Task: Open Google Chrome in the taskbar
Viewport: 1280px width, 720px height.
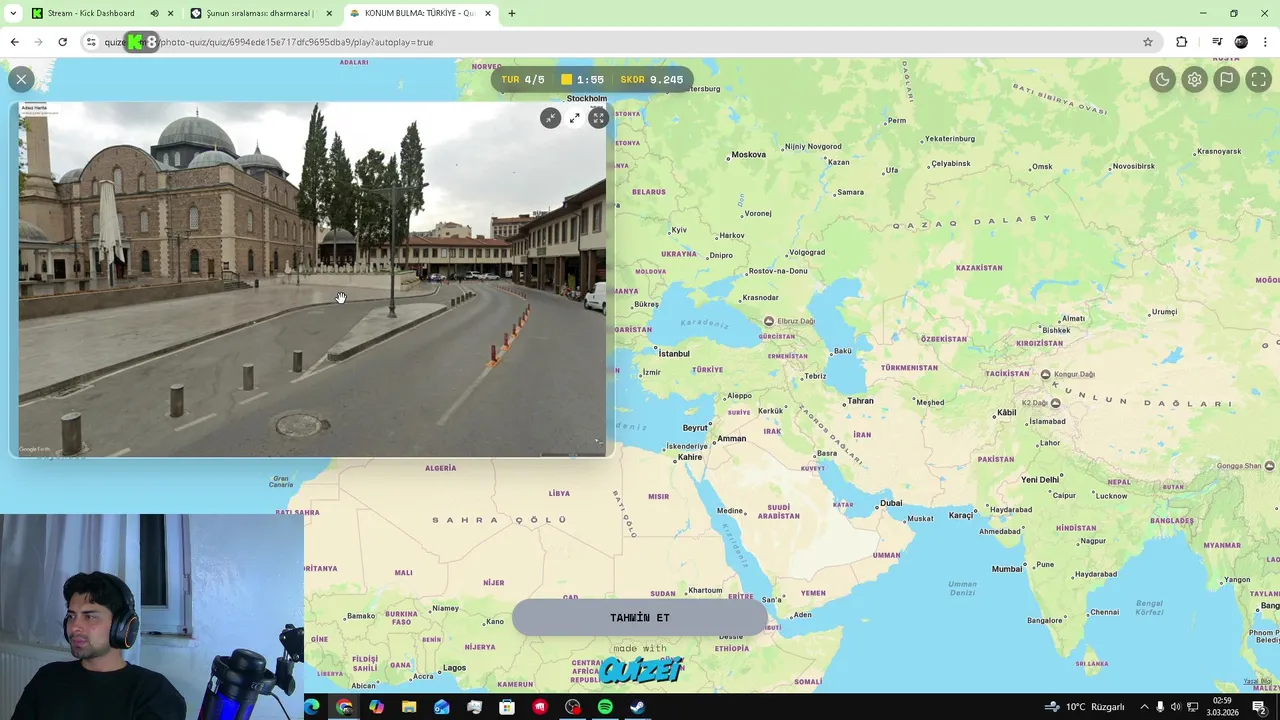Action: (344, 707)
